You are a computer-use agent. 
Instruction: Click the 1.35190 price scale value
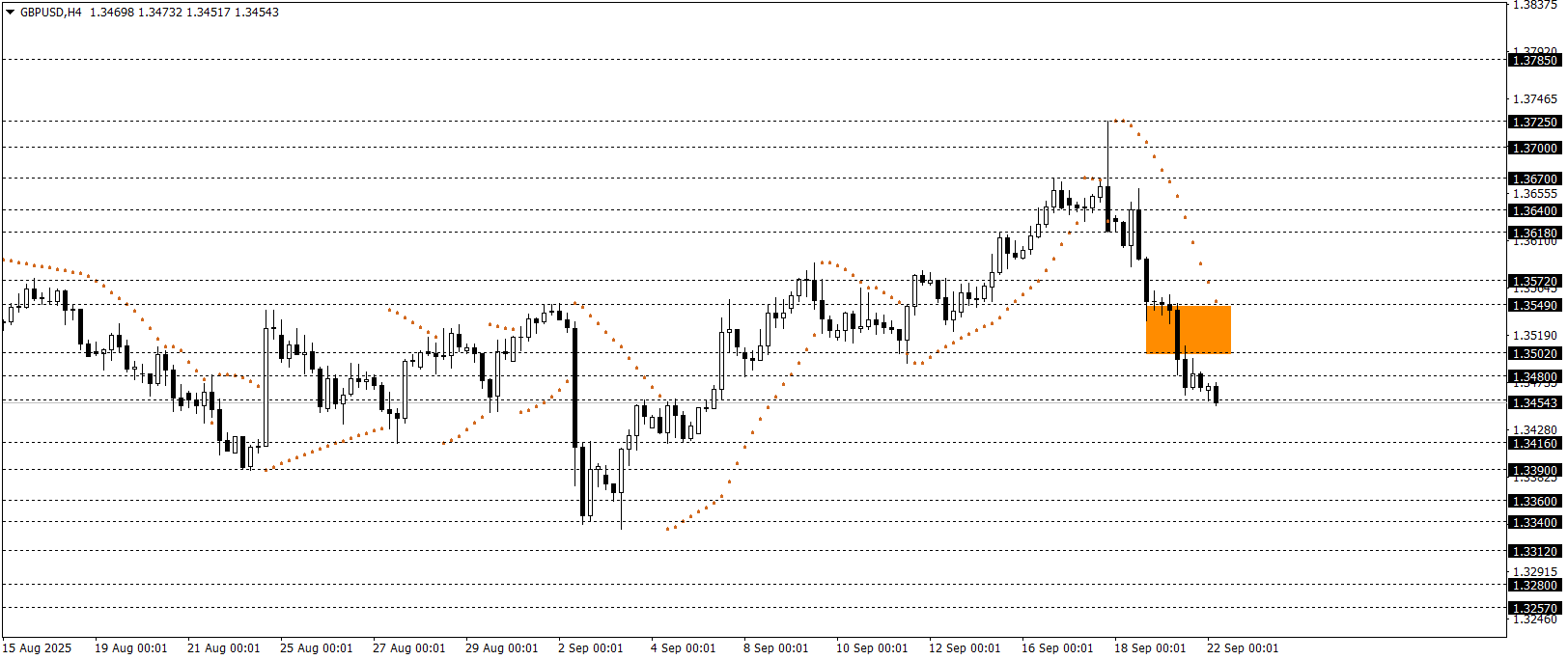pos(1535,335)
